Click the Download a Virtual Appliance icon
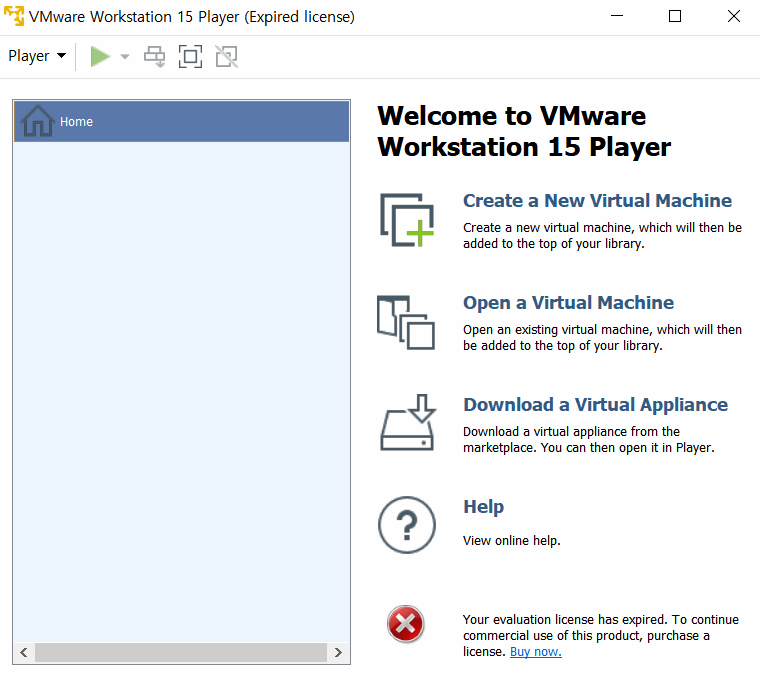The height and width of the screenshot is (684, 760). (x=408, y=423)
